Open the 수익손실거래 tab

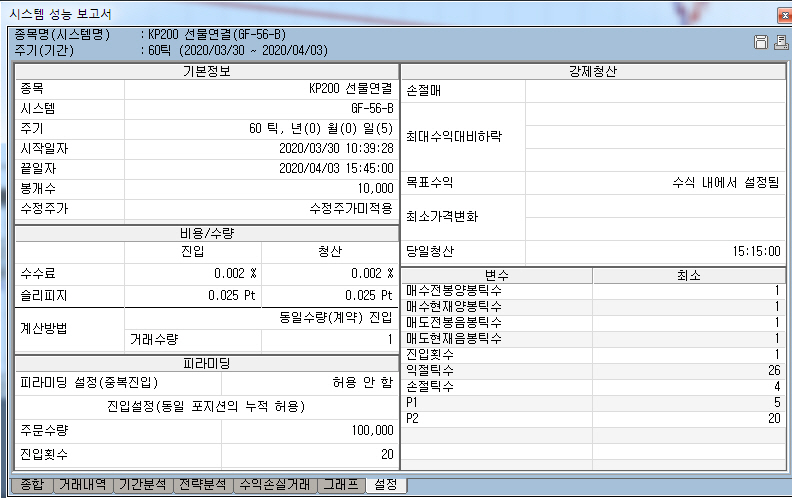tap(275, 485)
